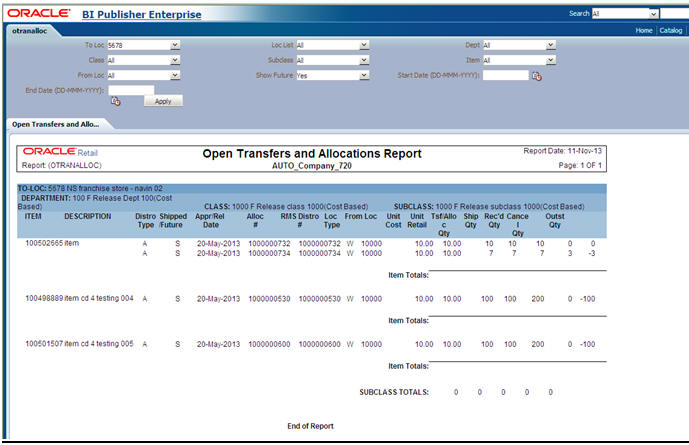Click the Oracle logo in header
Image resolution: width=689 pixels, height=445 pixels.
click(x=39, y=13)
